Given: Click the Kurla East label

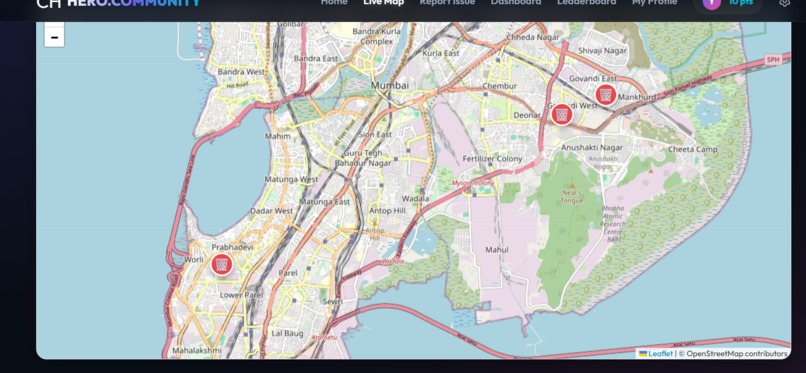Looking at the screenshot, I should pyautogui.click(x=441, y=53).
